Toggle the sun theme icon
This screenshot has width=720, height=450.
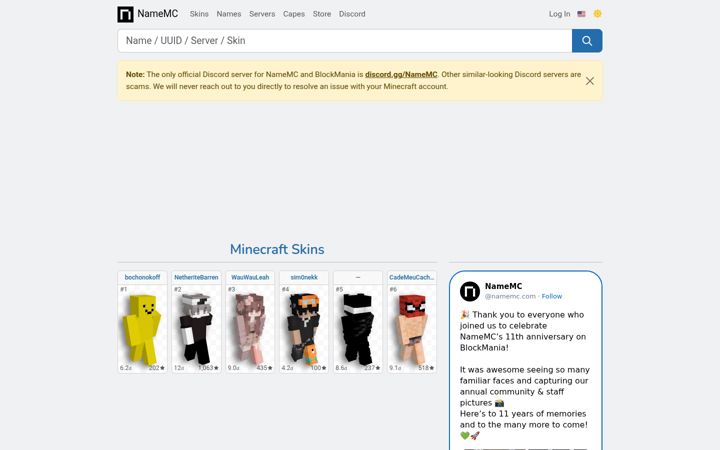597,14
